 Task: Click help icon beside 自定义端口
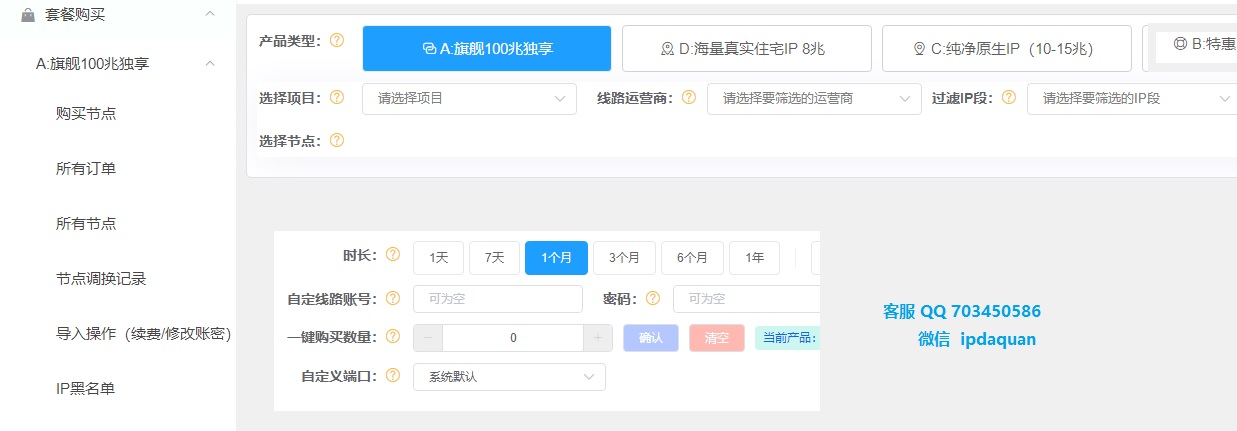tap(393, 376)
